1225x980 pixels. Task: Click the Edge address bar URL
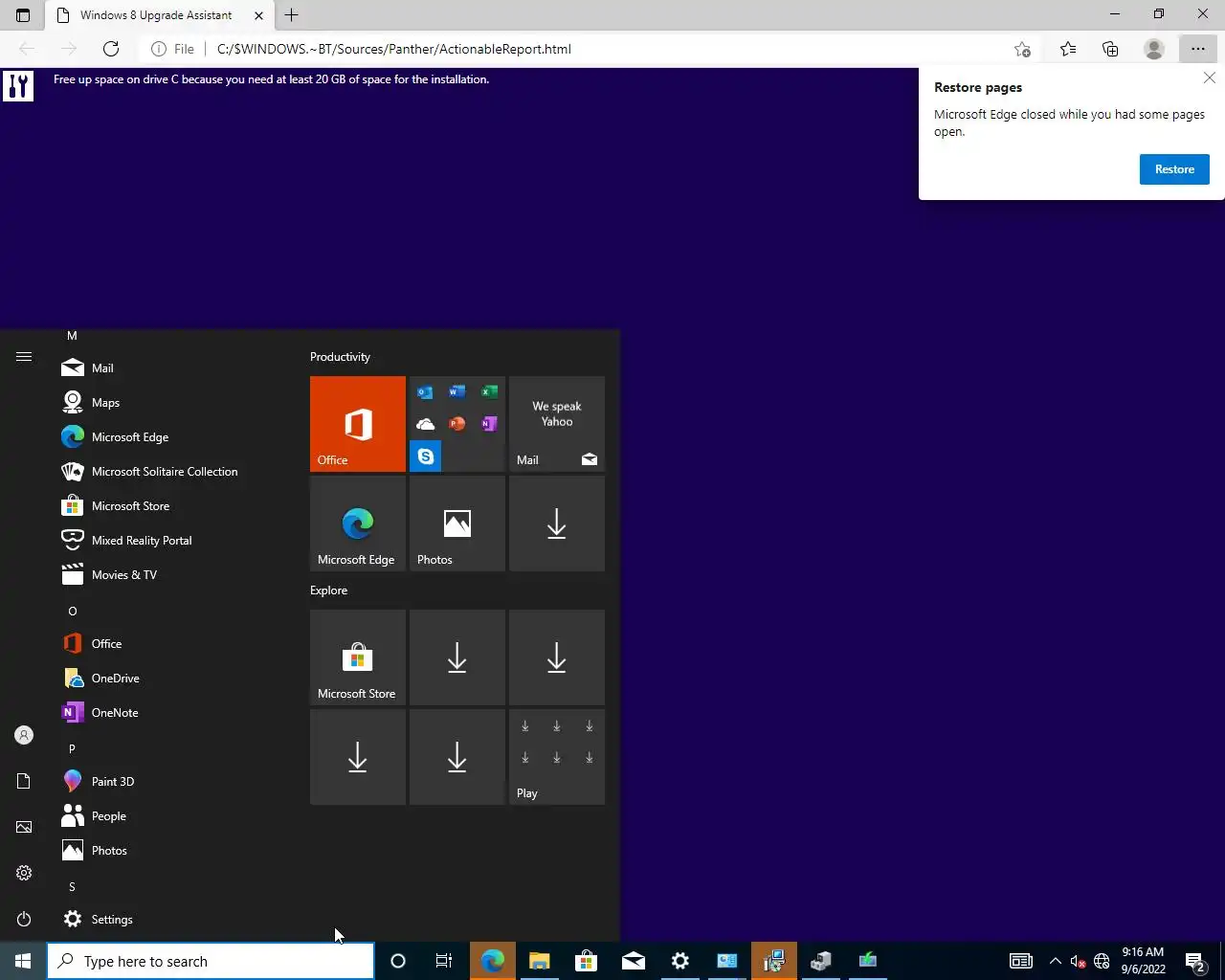click(393, 49)
